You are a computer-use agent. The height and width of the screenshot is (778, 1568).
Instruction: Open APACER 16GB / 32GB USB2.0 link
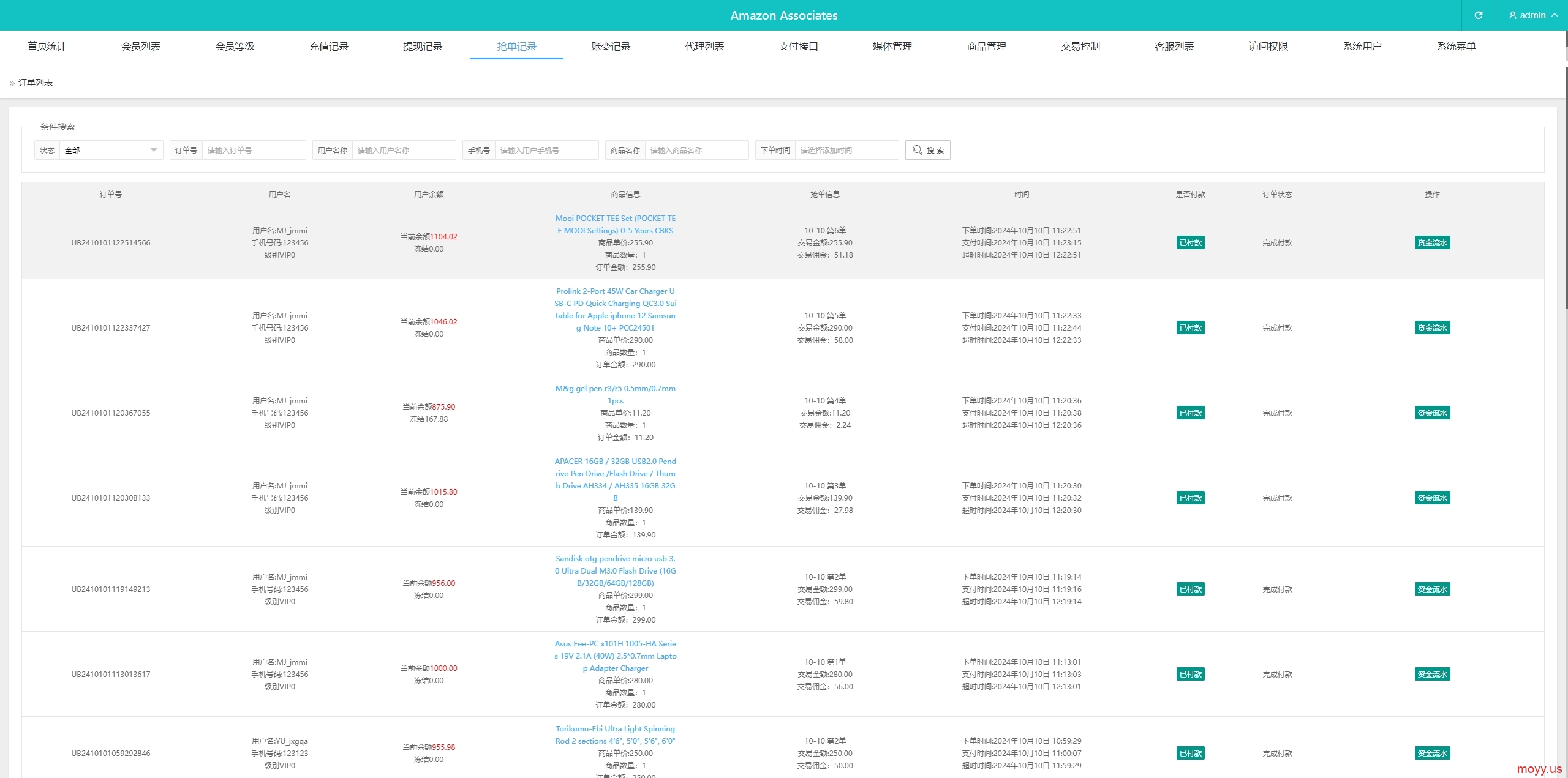[615, 479]
